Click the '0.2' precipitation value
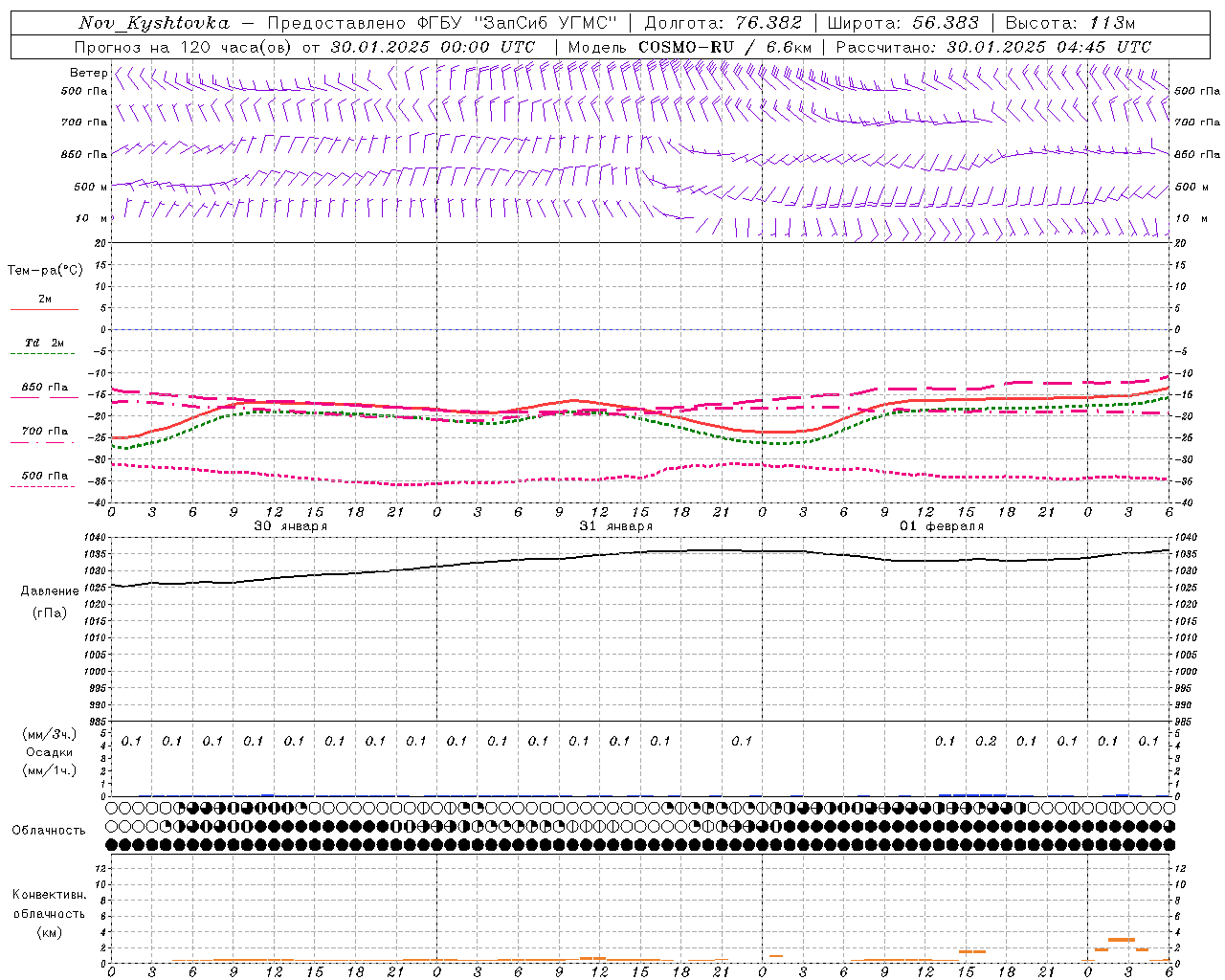 [x=986, y=741]
